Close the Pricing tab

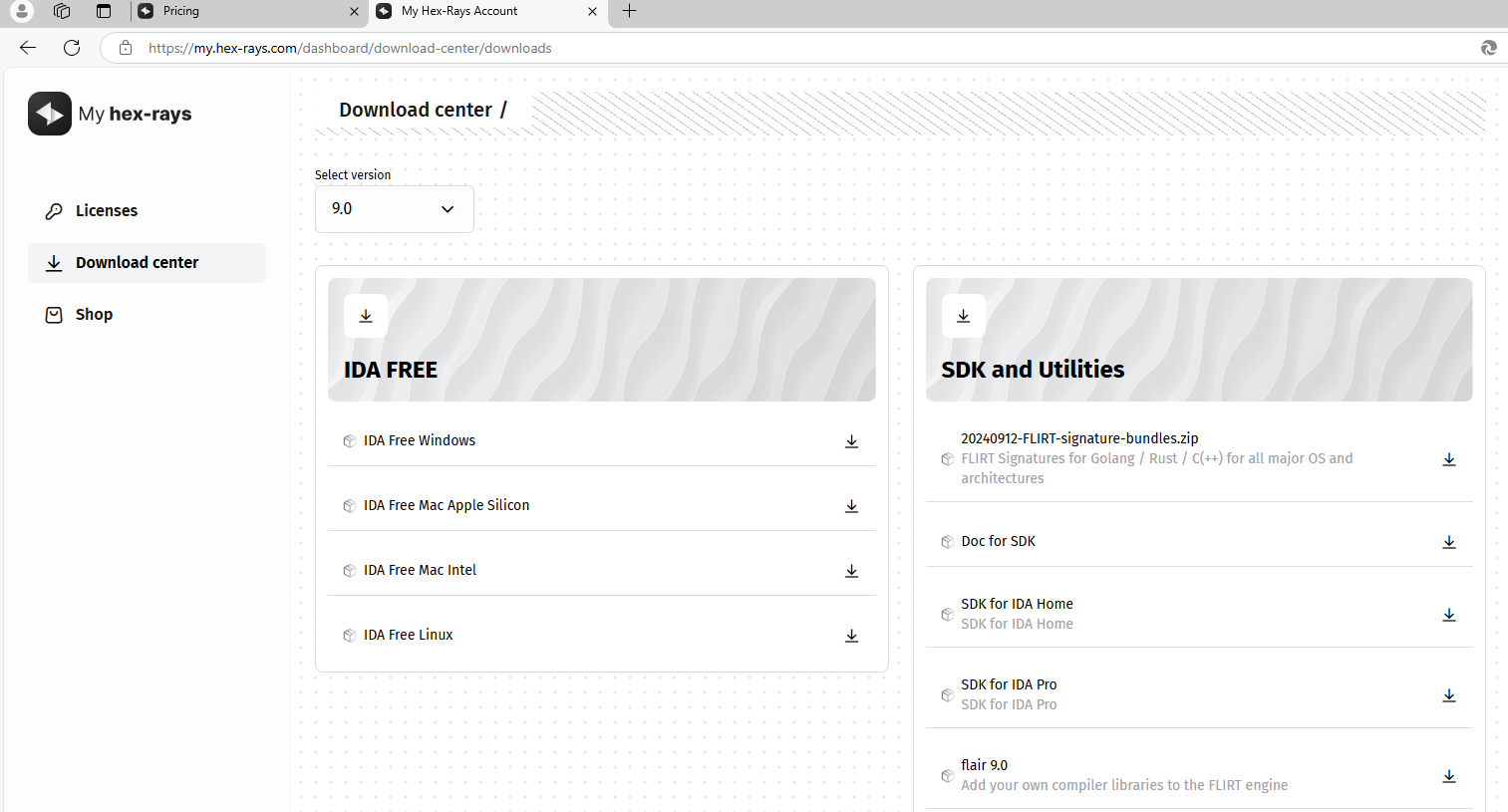354,12
